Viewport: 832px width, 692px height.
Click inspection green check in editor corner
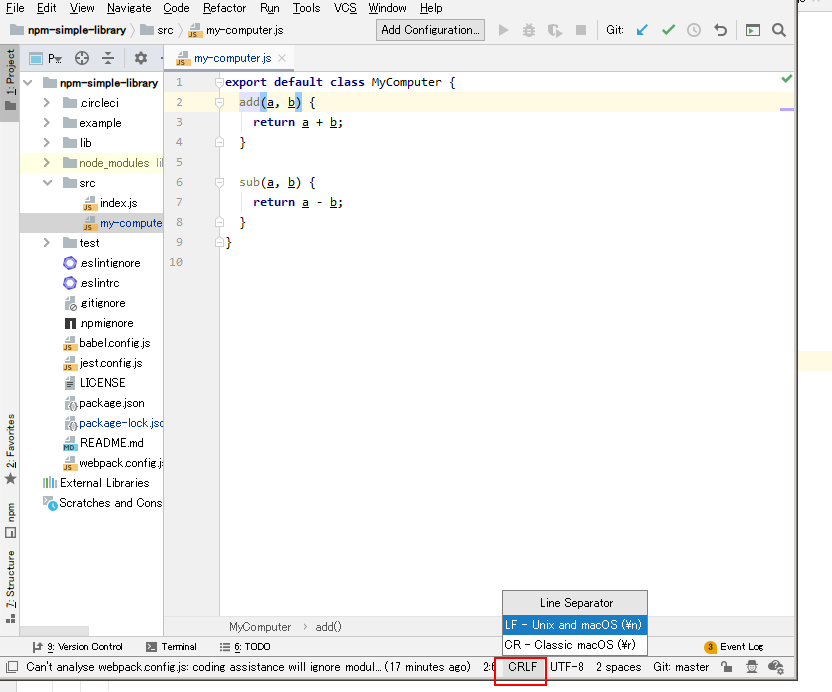(786, 79)
